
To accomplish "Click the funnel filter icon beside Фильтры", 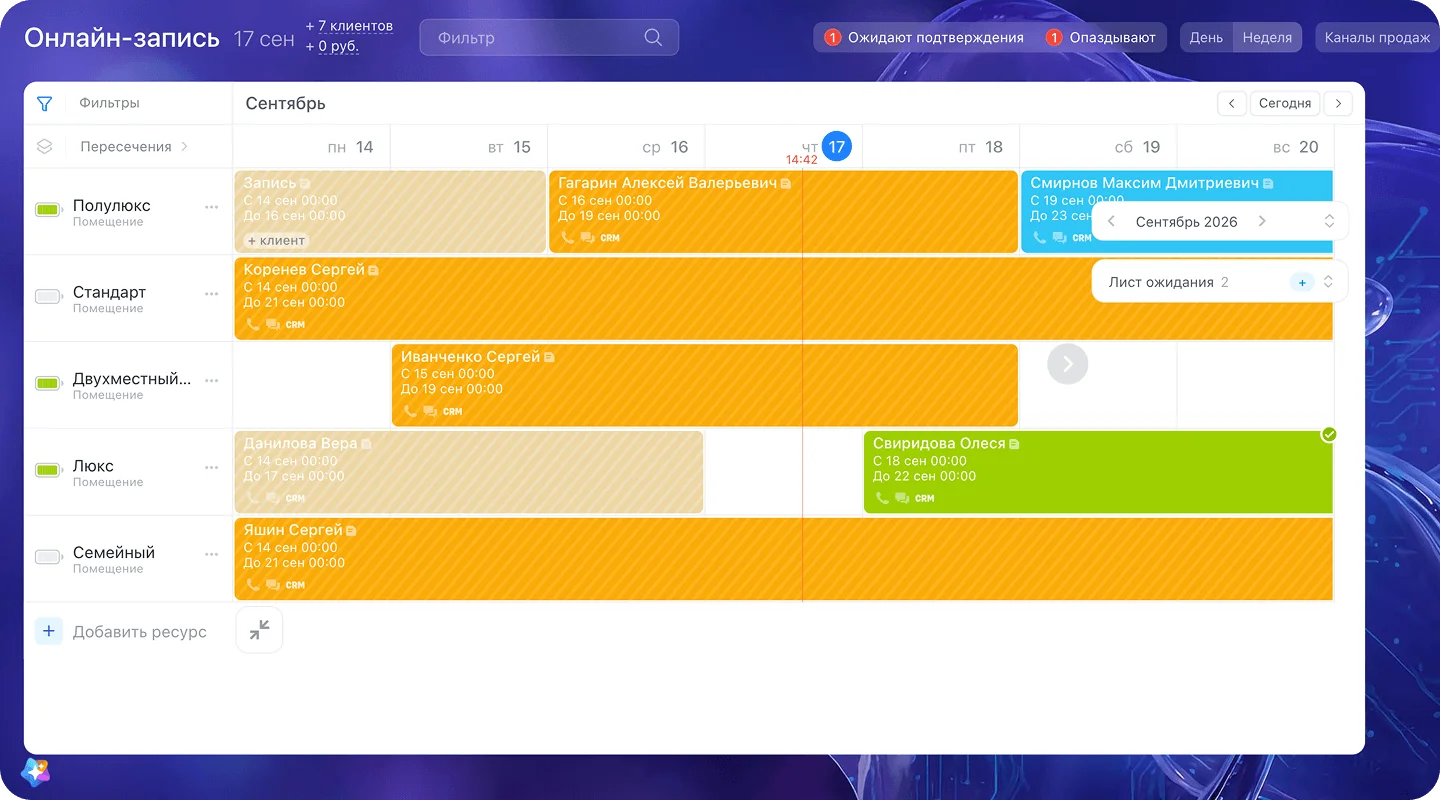I will point(44,103).
